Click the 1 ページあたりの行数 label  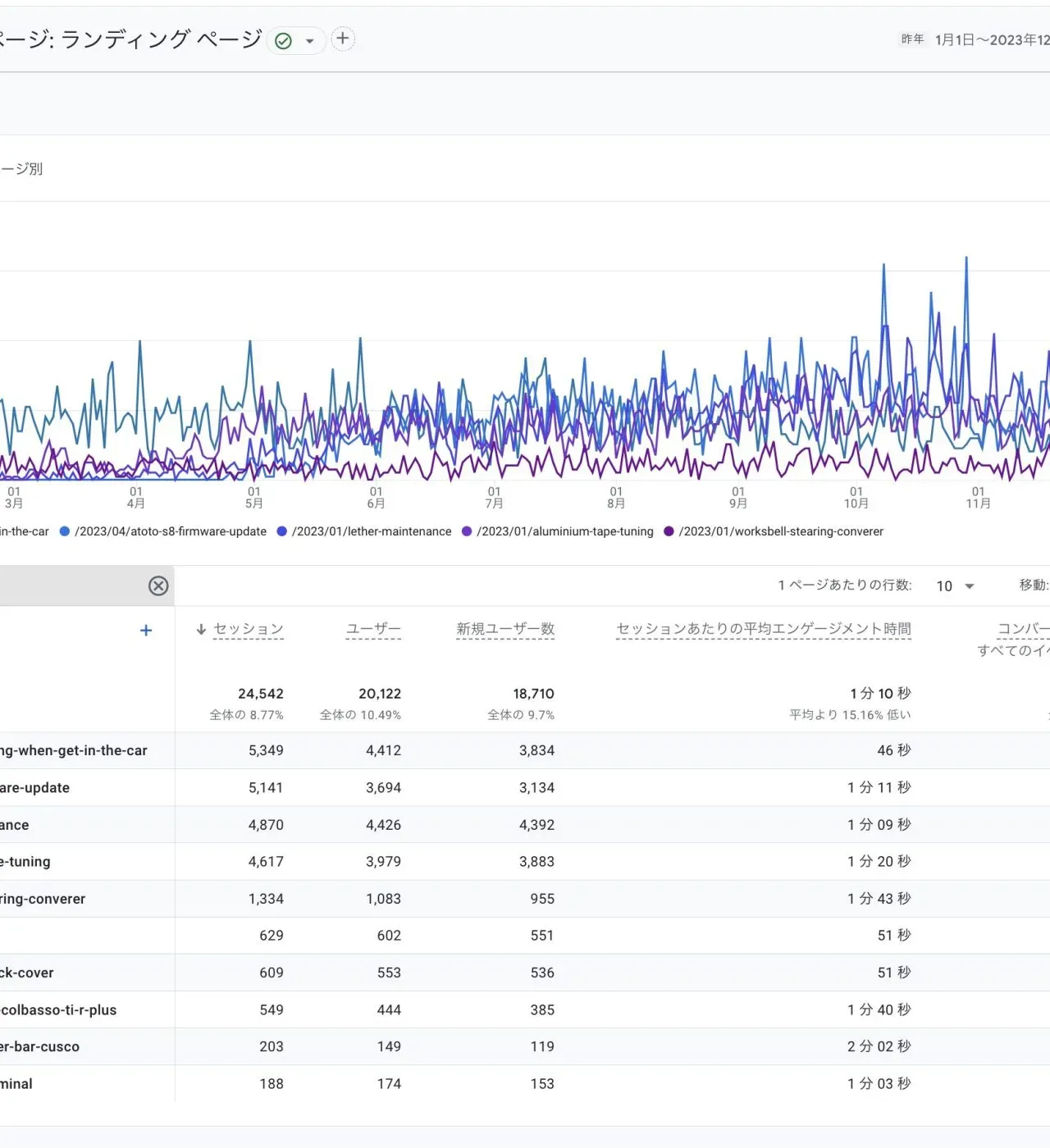pyautogui.click(x=845, y=585)
